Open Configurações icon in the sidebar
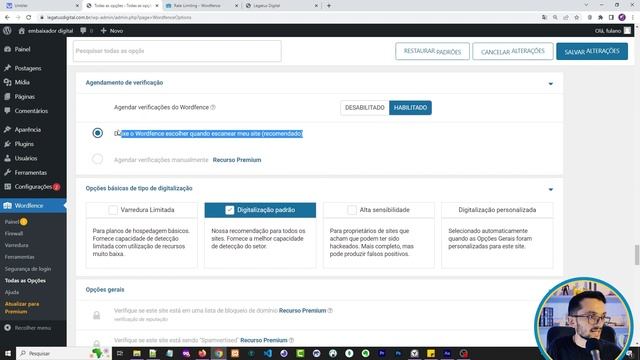 coord(7,187)
